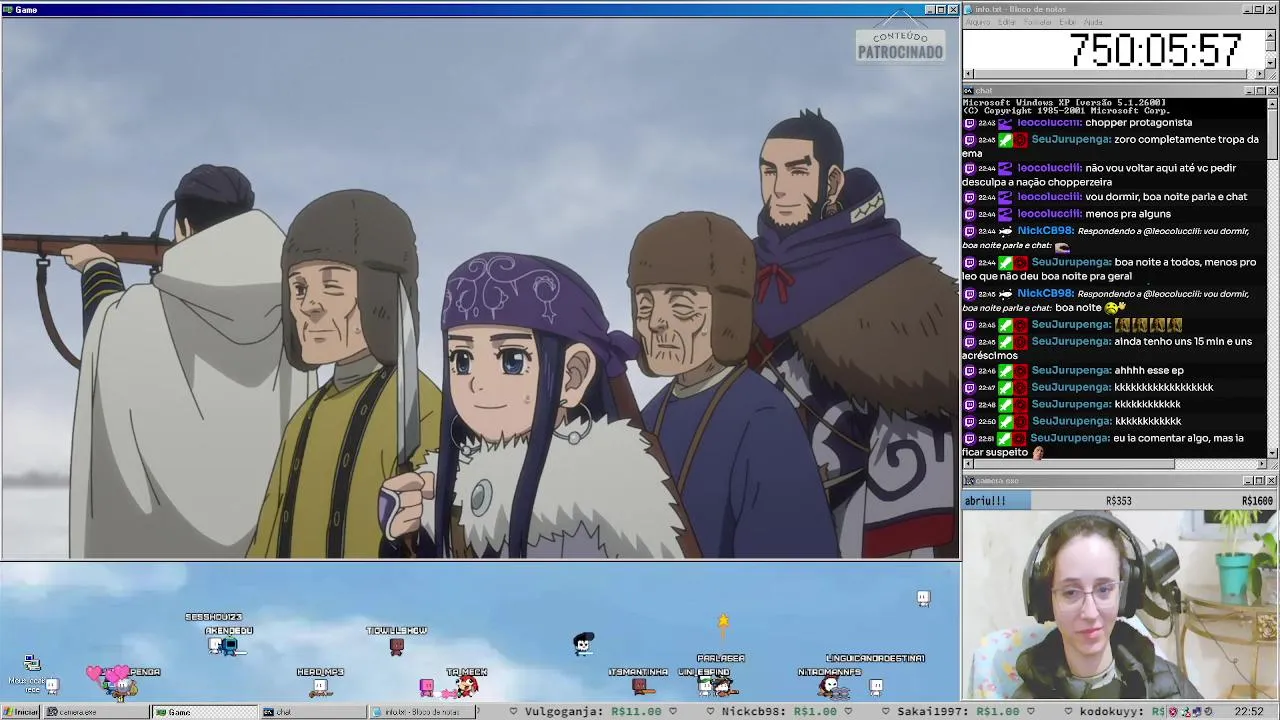1280x720 pixels.
Task: Click the Twitch icon on chopper protagonista message
Action: point(969,123)
